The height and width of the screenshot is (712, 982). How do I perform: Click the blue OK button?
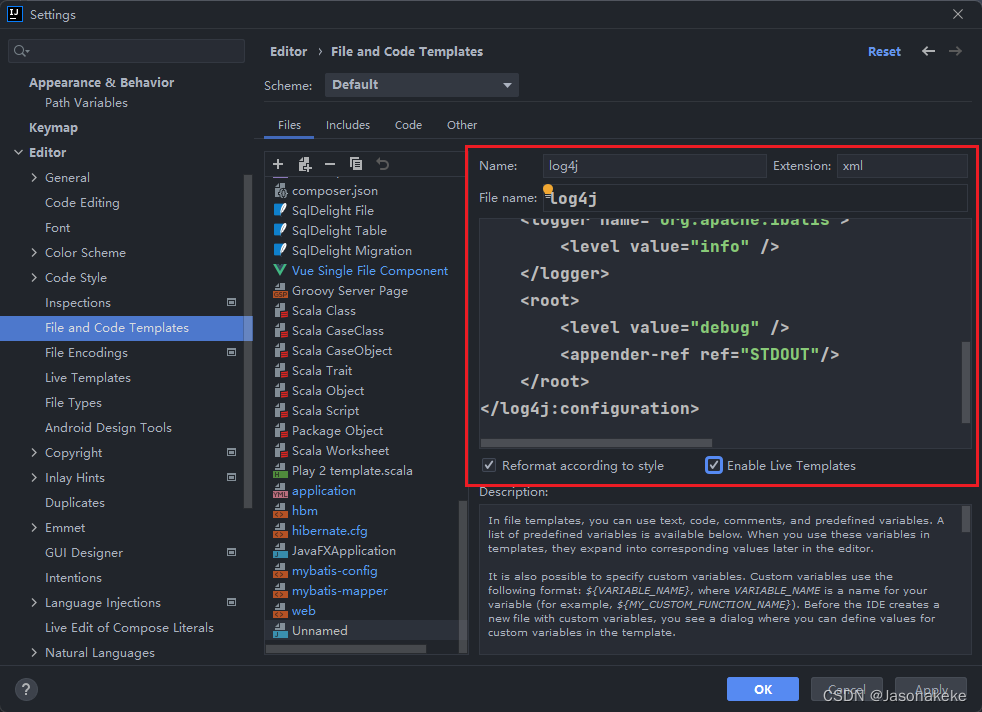tap(762, 689)
